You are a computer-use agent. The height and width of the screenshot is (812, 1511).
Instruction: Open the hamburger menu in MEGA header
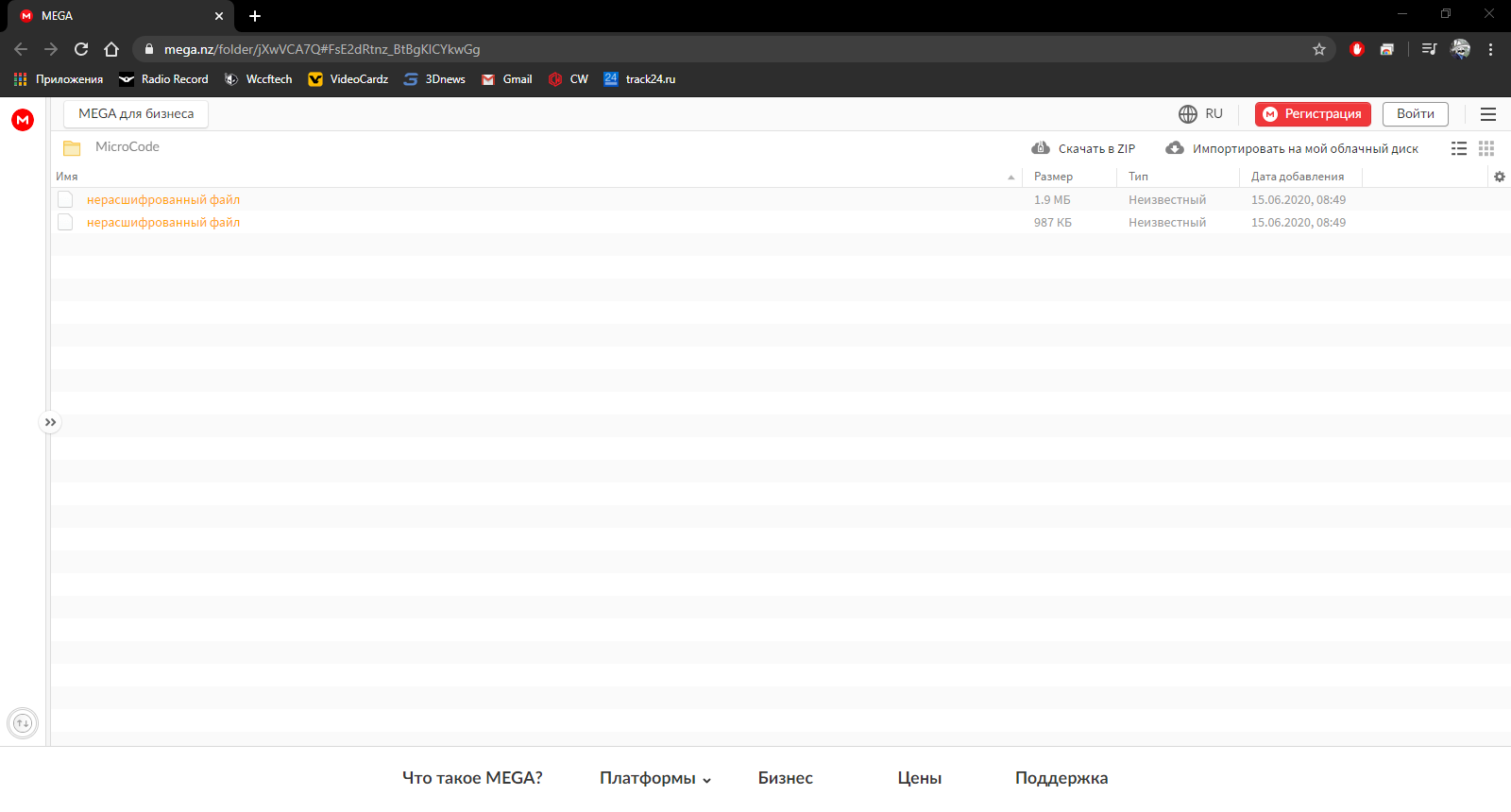tap(1488, 114)
